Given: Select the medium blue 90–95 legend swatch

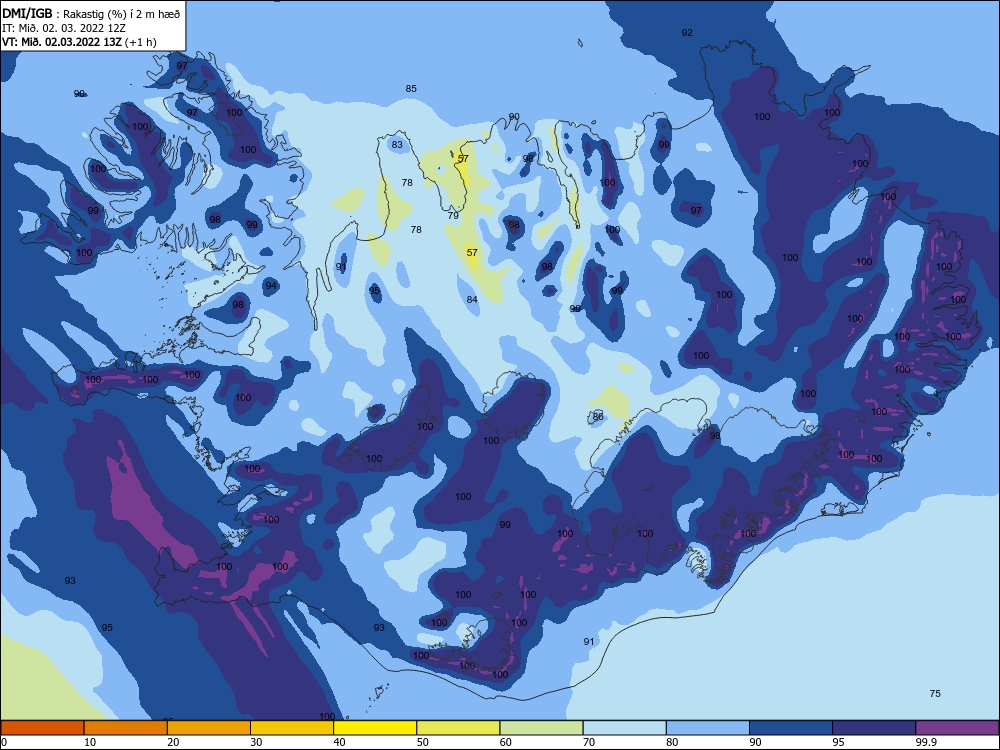Looking at the screenshot, I should 791,728.
